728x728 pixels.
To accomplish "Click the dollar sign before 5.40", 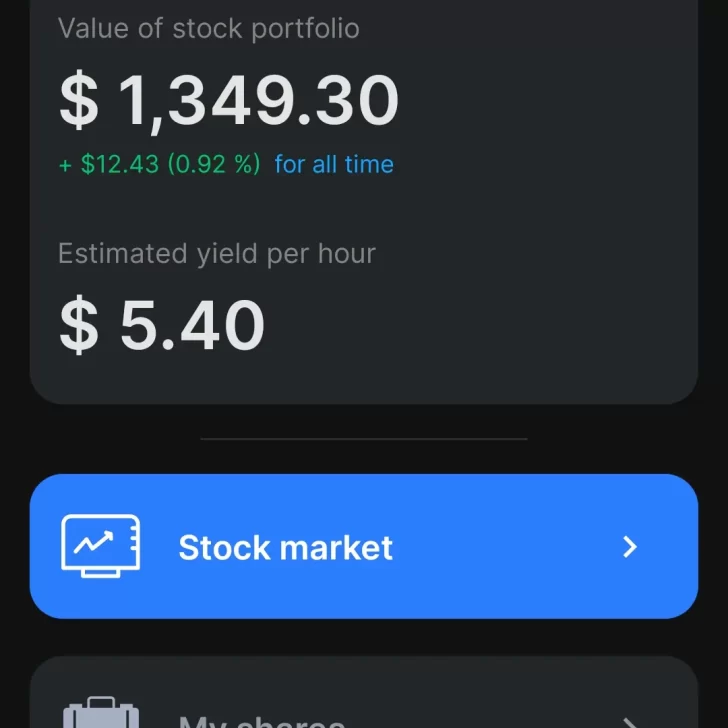I will point(79,327).
